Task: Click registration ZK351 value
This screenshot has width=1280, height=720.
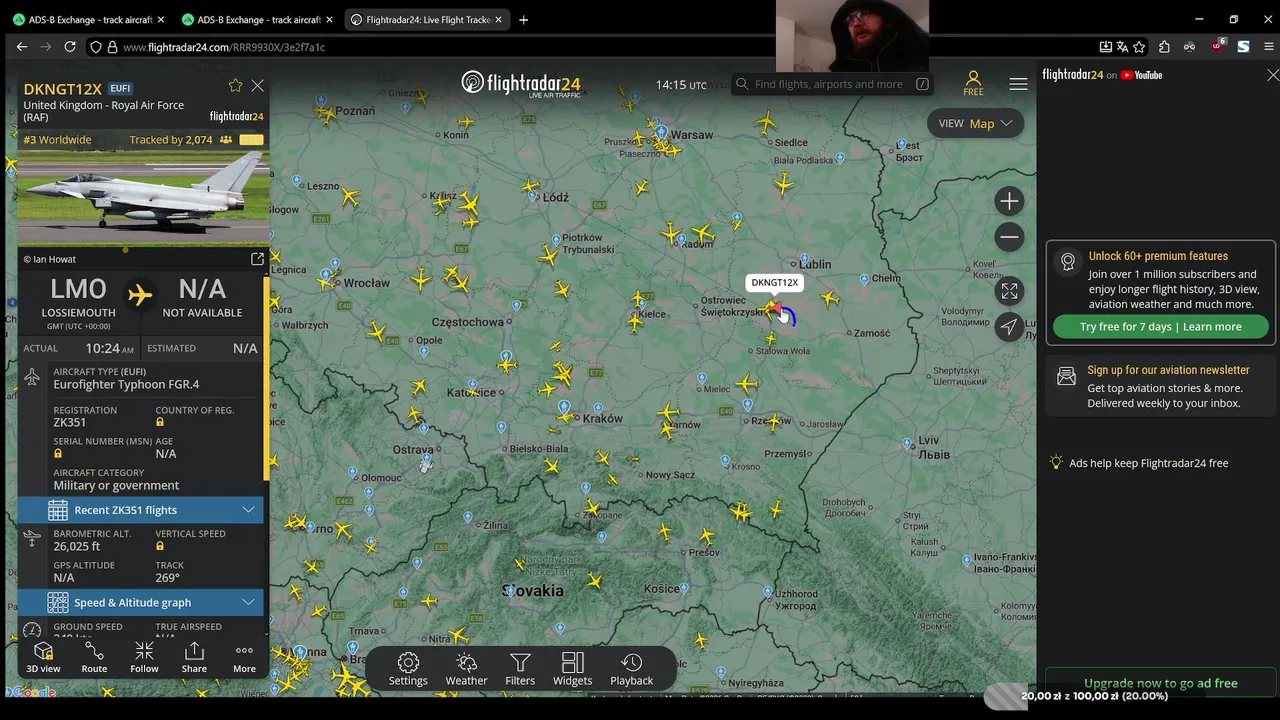Action: pyautogui.click(x=69, y=422)
